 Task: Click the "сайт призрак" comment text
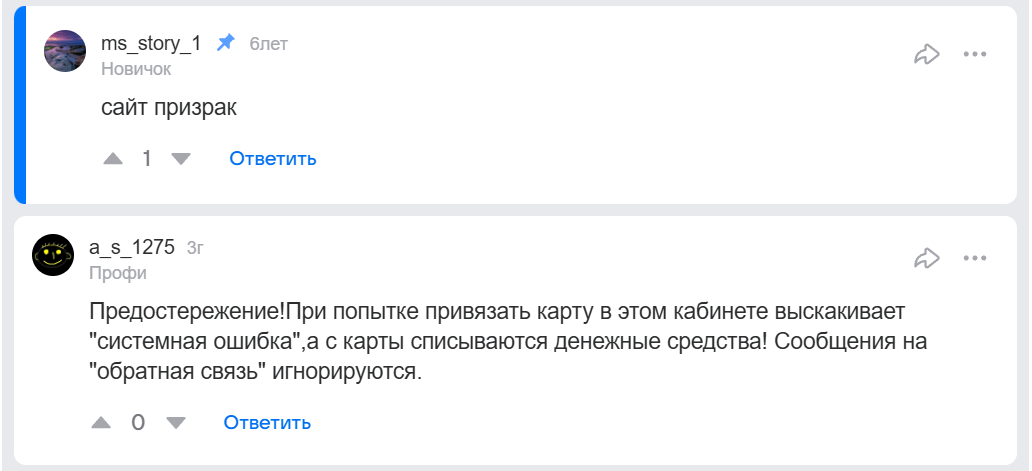(169, 107)
